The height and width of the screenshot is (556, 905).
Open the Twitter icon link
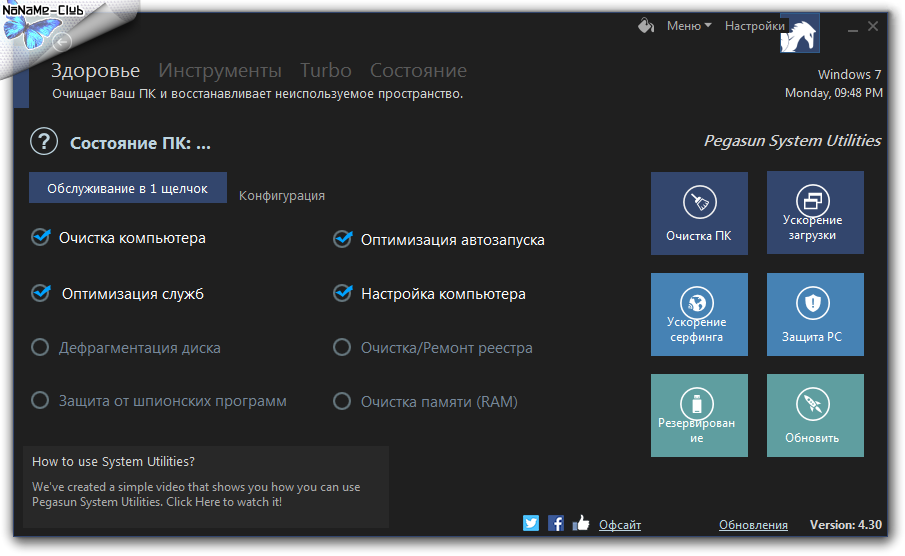531,523
